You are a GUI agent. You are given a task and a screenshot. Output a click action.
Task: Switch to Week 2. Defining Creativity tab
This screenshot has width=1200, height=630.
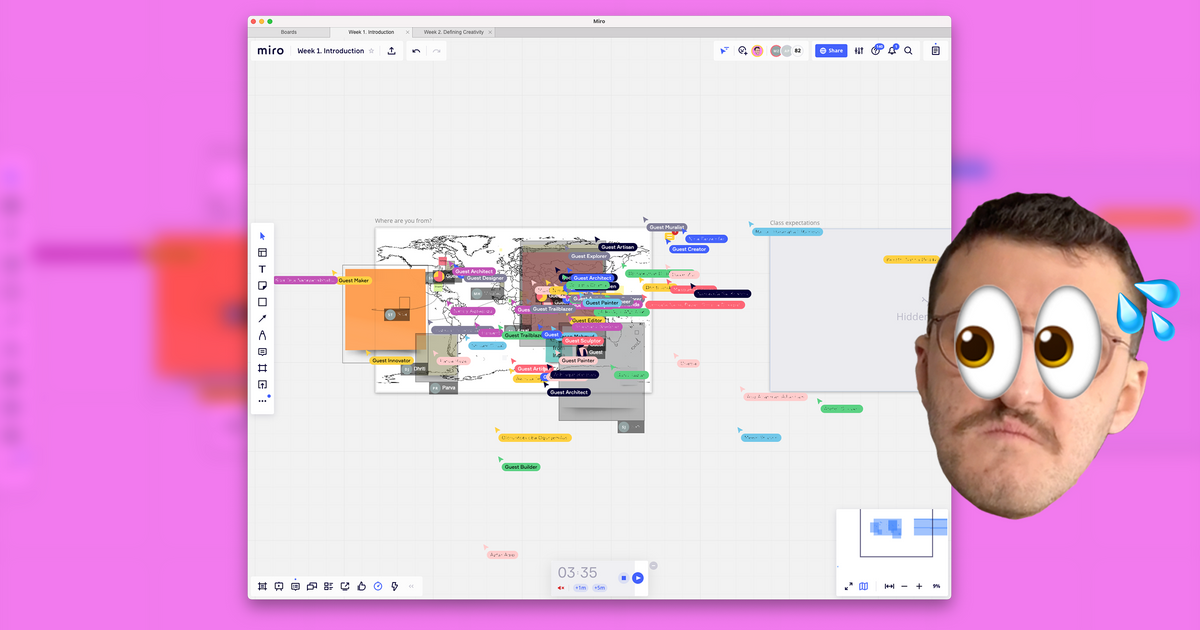[453, 32]
